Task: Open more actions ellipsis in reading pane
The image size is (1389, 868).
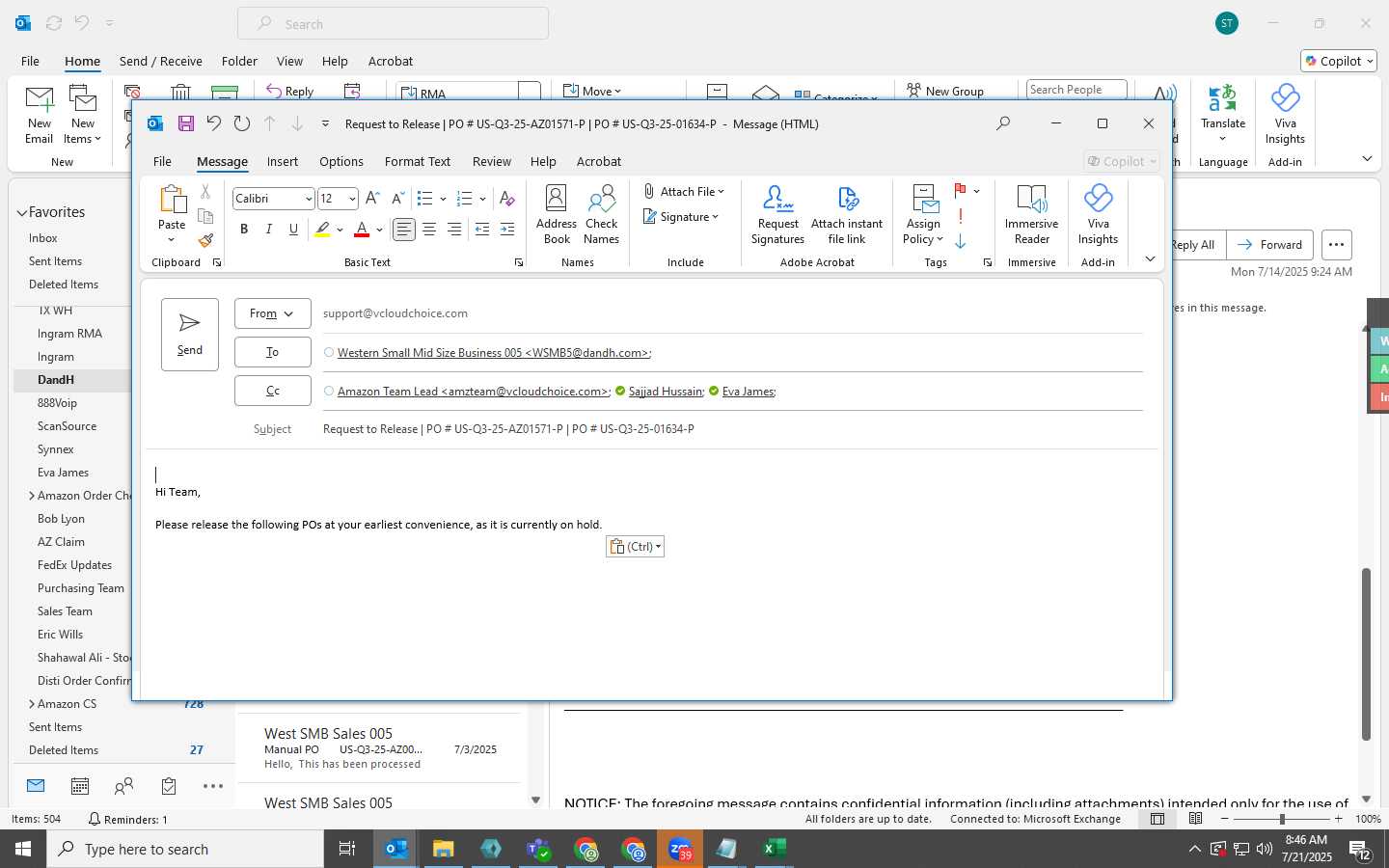Action: tap(1336, 245)
